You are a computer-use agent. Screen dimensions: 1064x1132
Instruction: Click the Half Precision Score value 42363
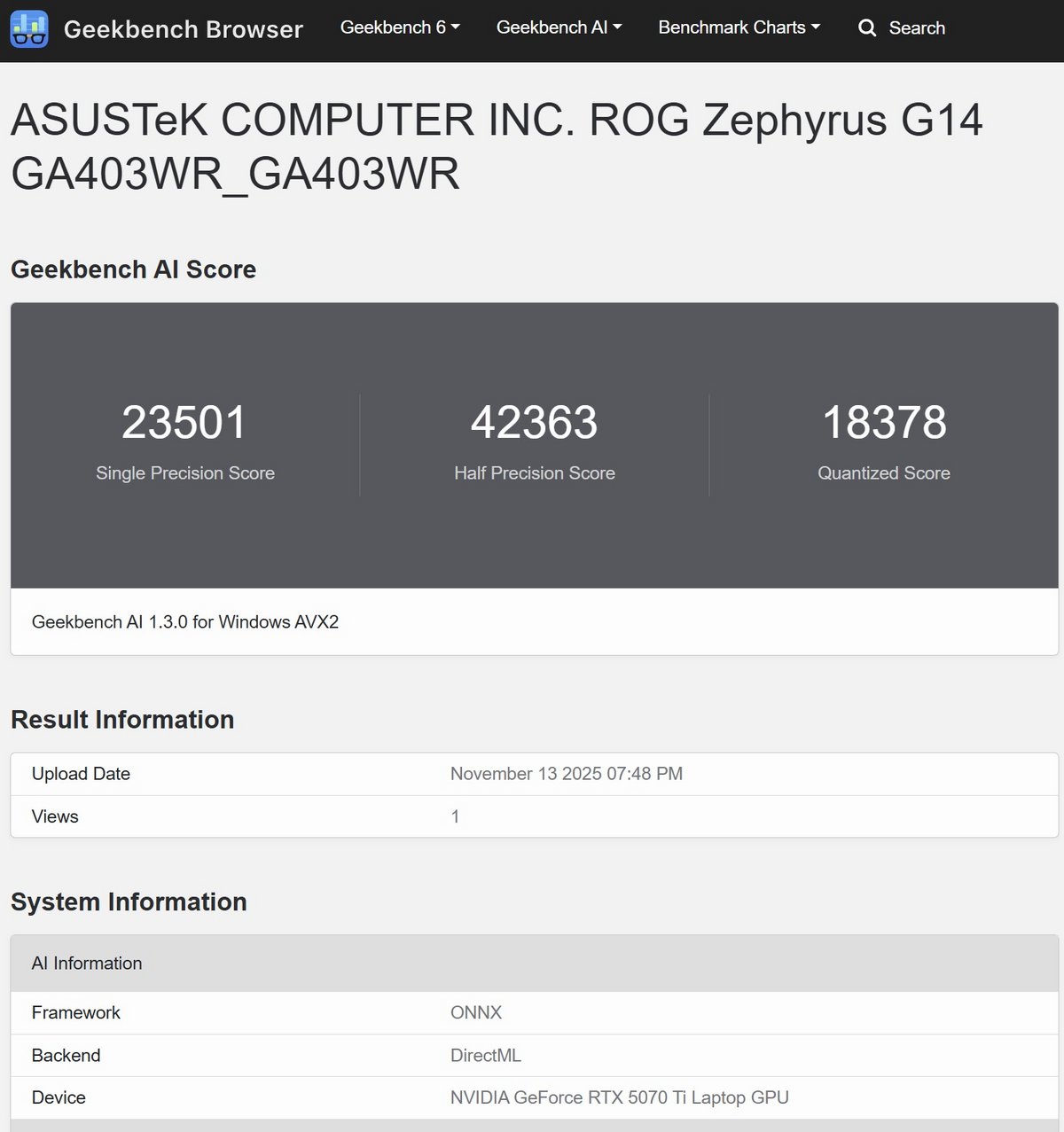click(x=534, y=423)
